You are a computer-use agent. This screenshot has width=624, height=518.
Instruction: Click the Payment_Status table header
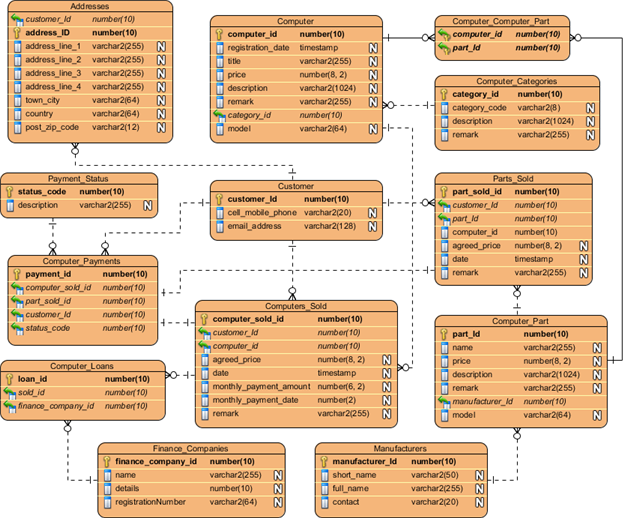pyautogui.click(x=78, y=179)
